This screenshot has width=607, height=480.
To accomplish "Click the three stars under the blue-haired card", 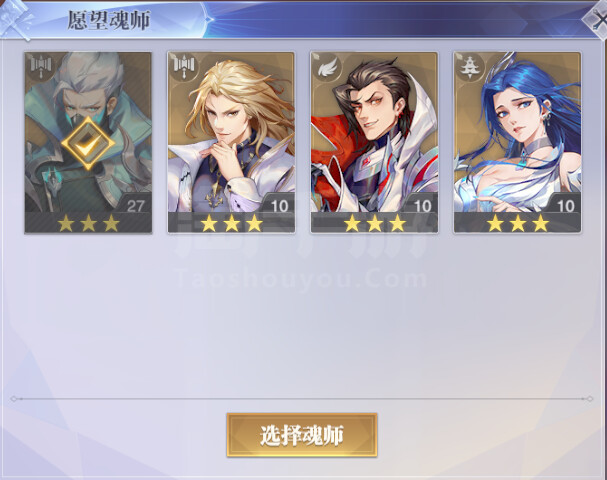I will pos(518,223).
